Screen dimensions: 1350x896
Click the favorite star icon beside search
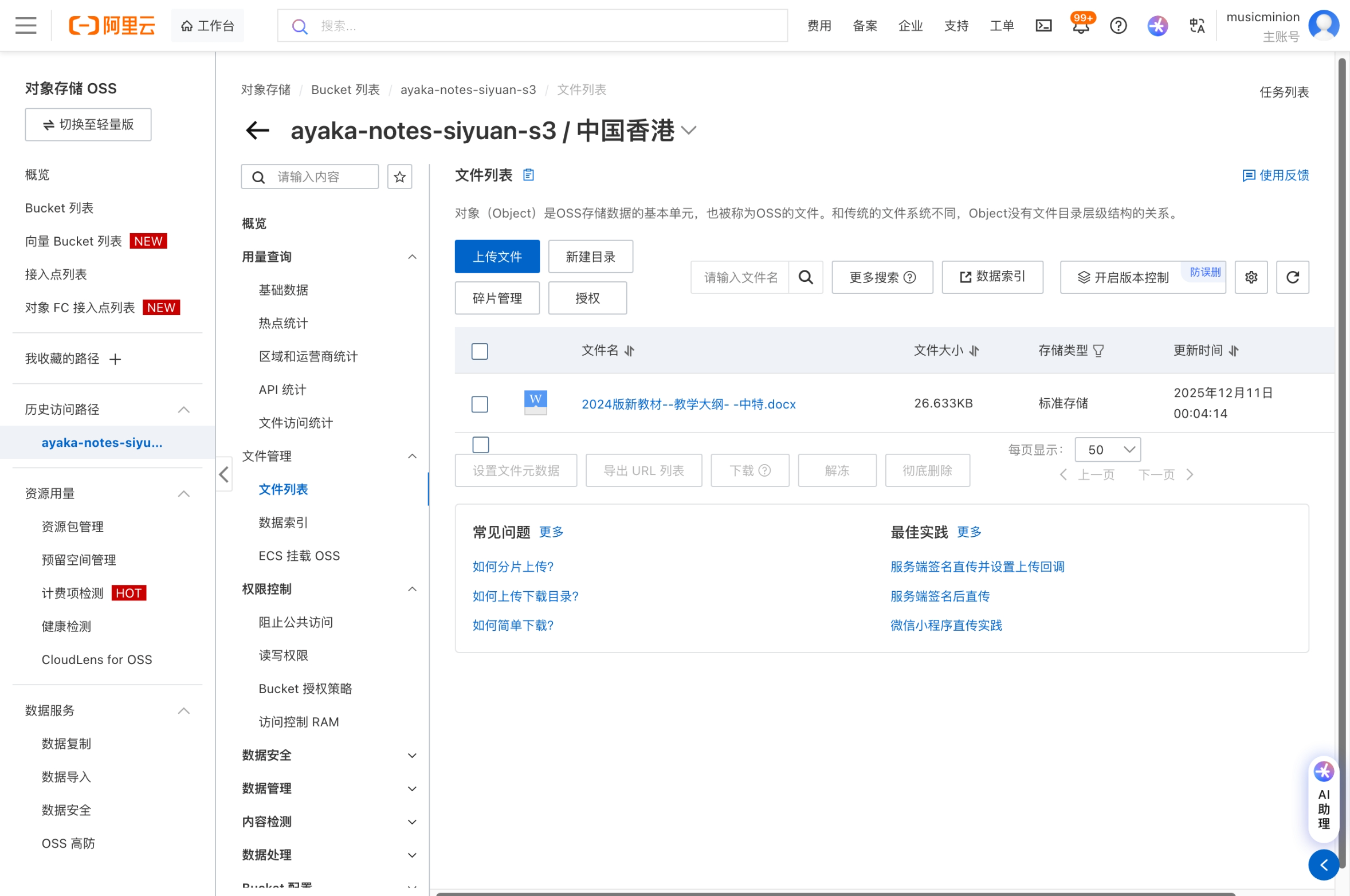(x=399, y=177)
